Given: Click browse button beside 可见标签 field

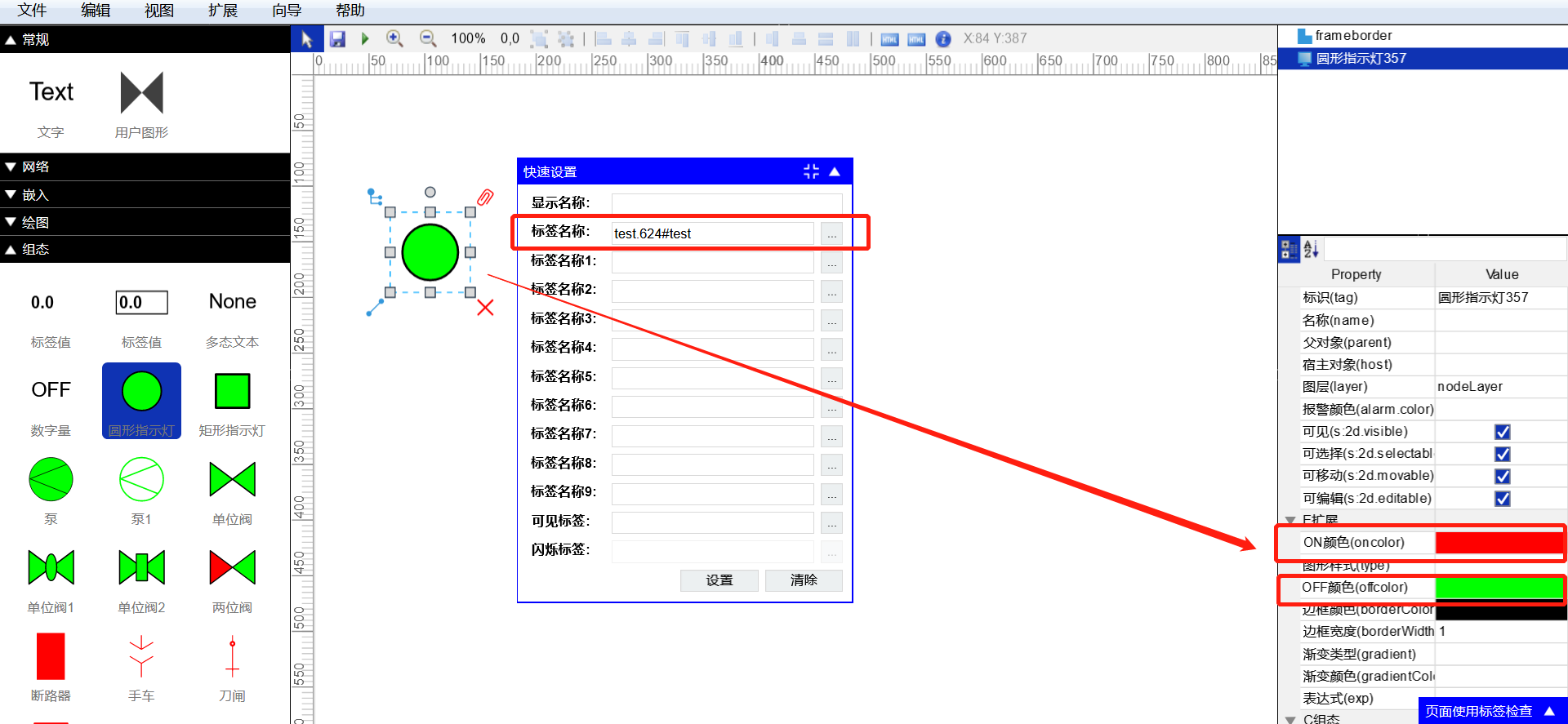Looking at the screenshot, I should pos(831,523).
